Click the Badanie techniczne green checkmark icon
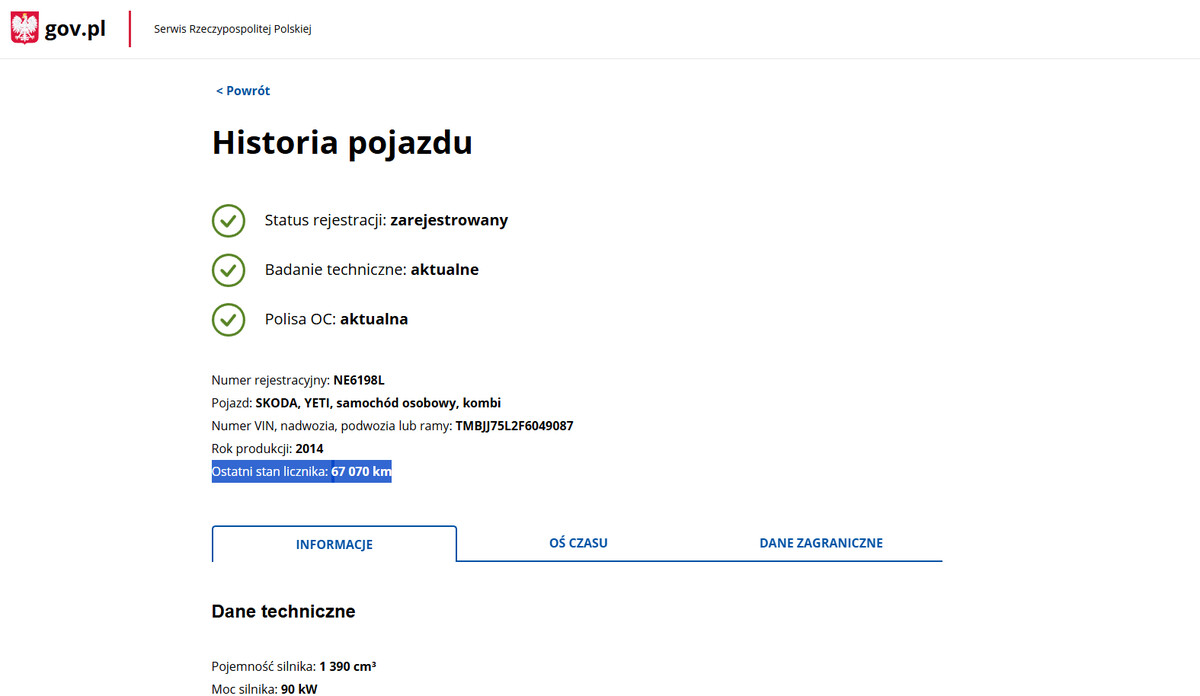This screenshot has width=1200, height=696. (229, 270)
